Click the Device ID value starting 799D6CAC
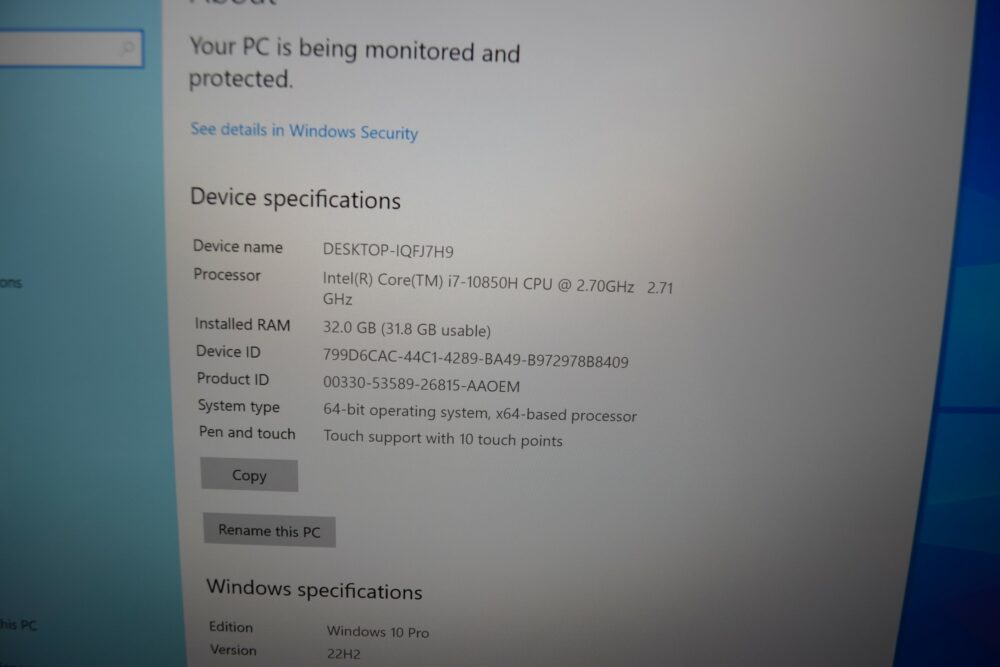Image resolution: width=1000 pixels, height=667 pixels. tap(475, 358)
